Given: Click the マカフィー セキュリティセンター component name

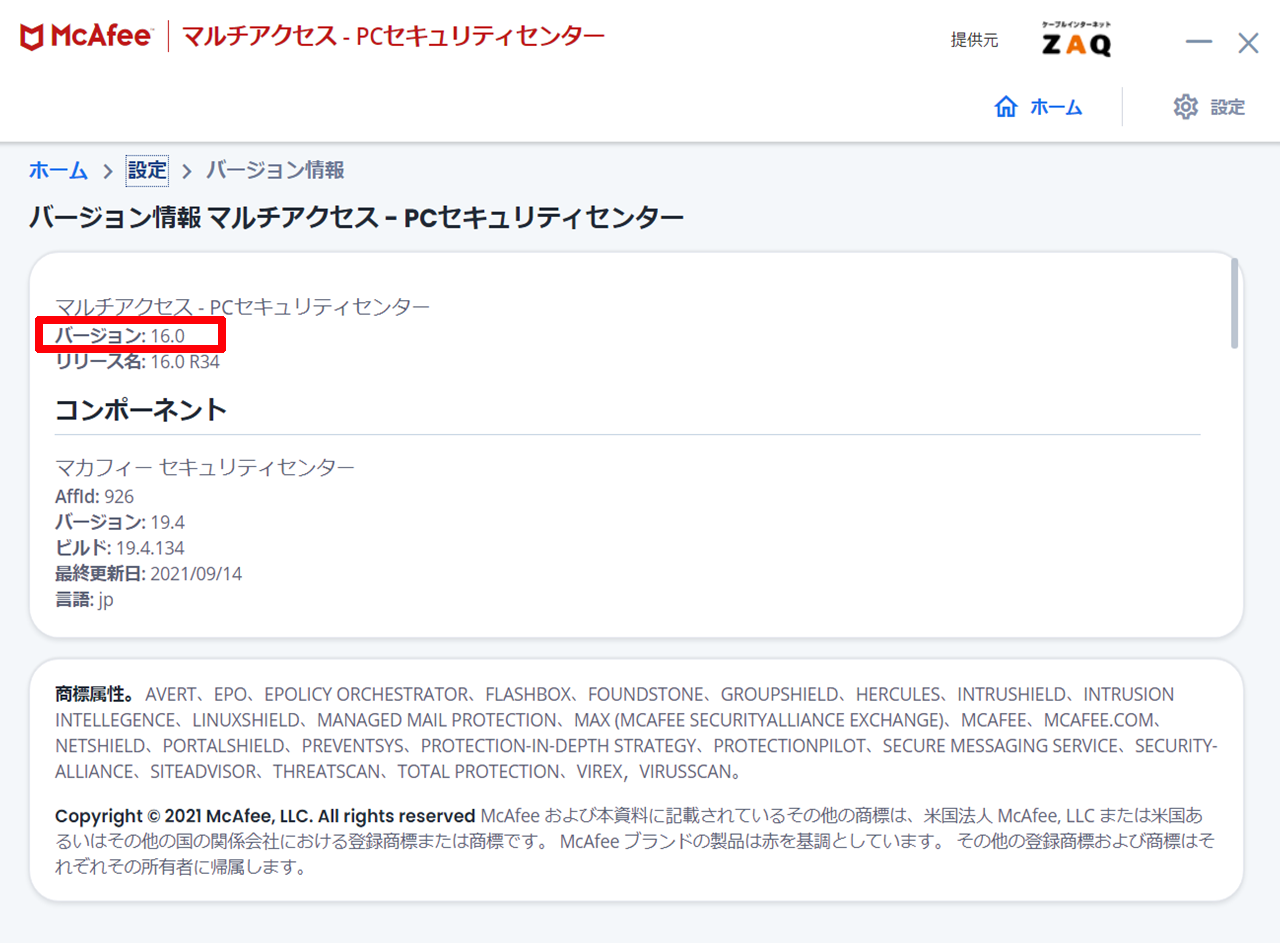Looking at the screenshot, I should (x=205, y=467).
